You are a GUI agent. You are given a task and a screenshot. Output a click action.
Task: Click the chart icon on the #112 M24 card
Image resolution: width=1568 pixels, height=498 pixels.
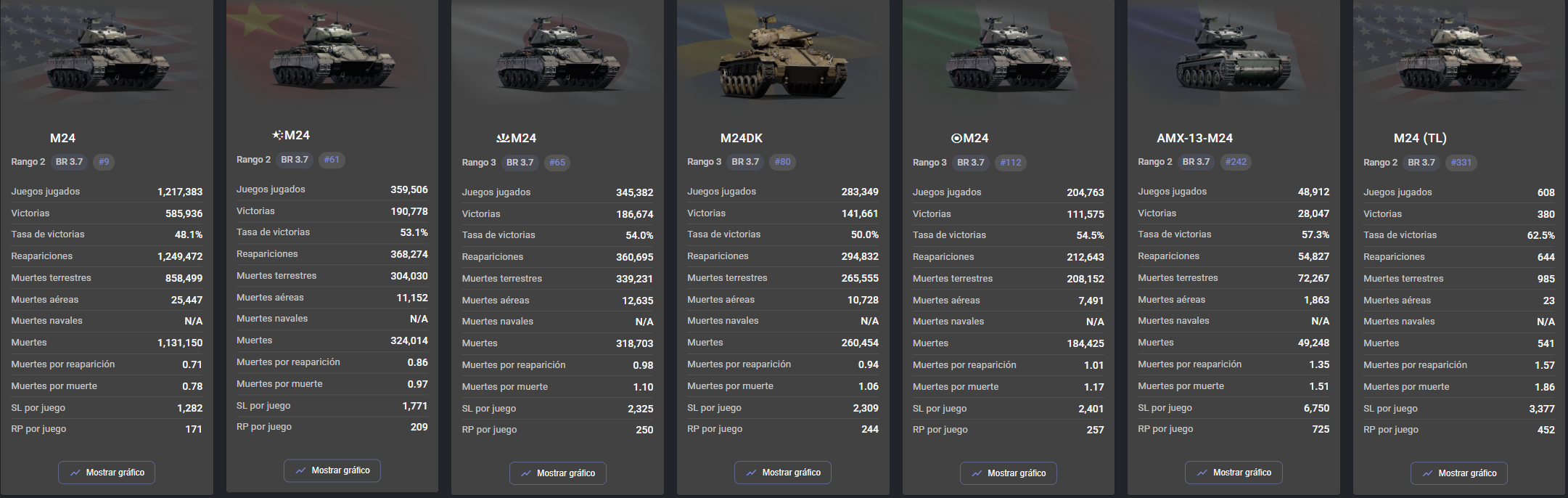click(x=976, y=473)
